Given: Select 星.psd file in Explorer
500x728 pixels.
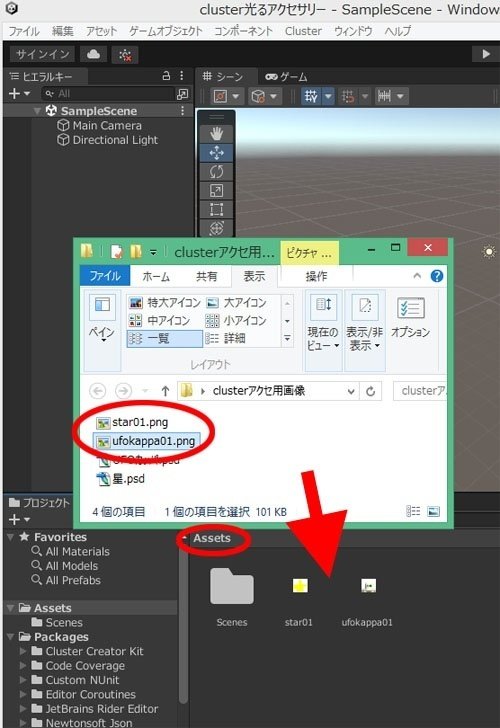Looking at the screenshot, I should pos(121,479).
